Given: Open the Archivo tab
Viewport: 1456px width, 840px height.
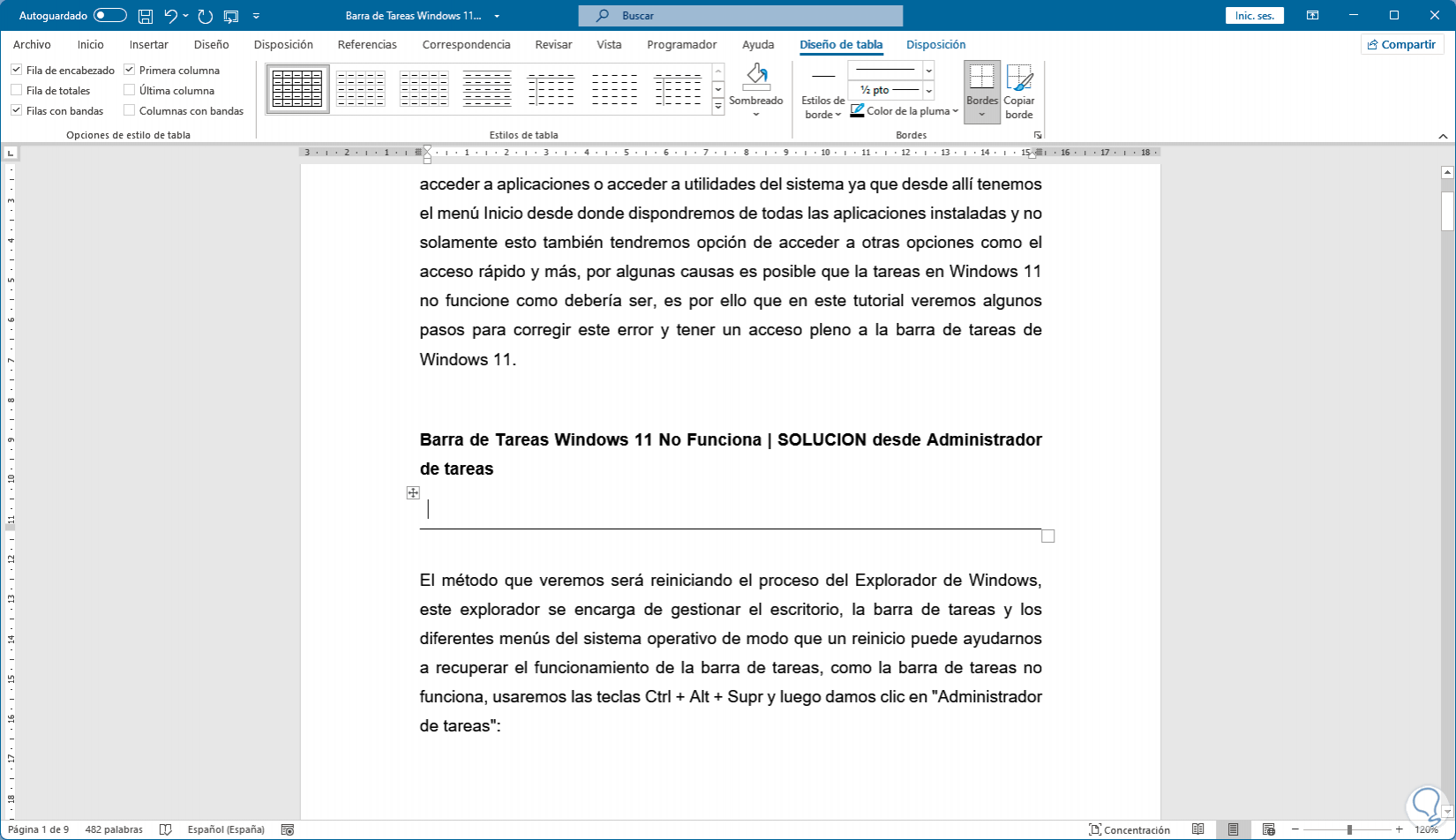Looking at the screenshot, I should [32, 44].
